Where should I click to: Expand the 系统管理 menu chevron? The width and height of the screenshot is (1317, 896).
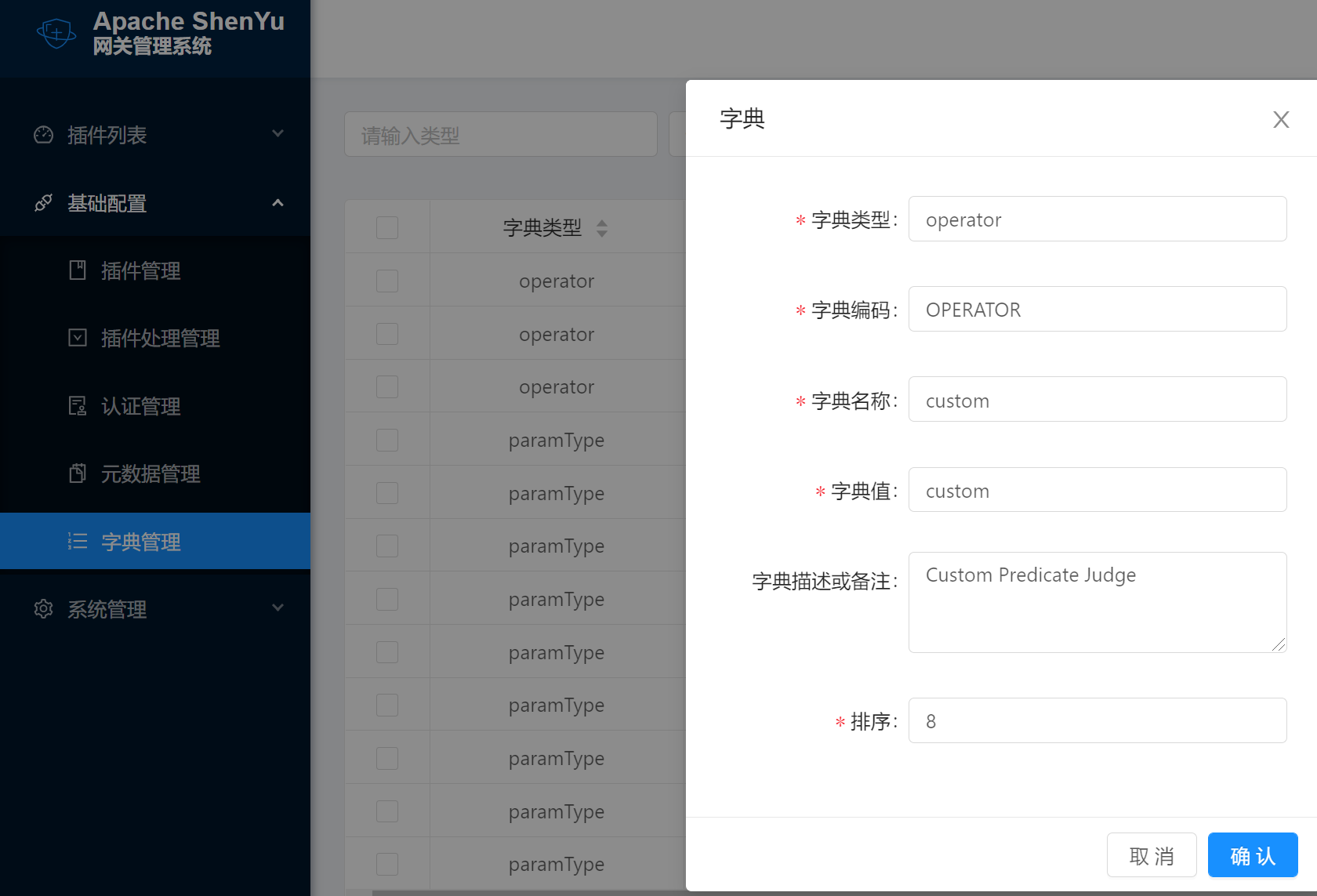coord(278,608)
